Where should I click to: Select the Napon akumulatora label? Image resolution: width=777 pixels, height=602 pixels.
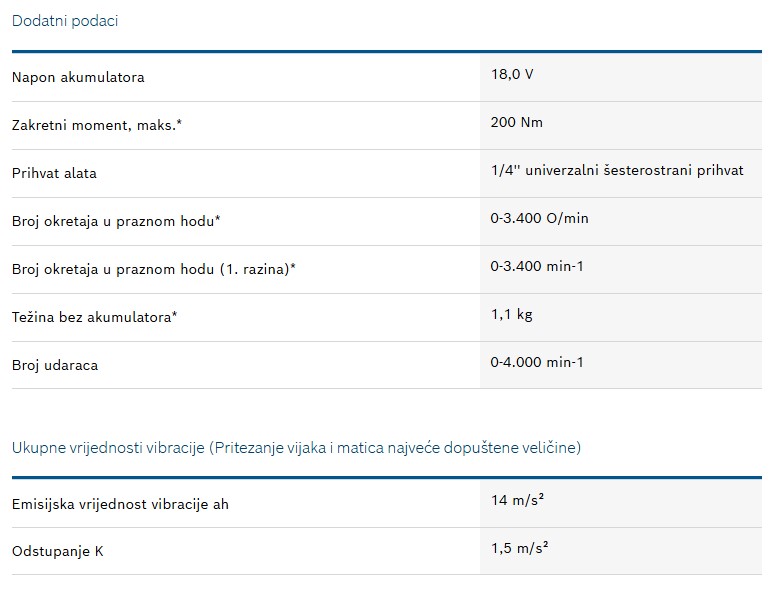click(x=78, y=77)
